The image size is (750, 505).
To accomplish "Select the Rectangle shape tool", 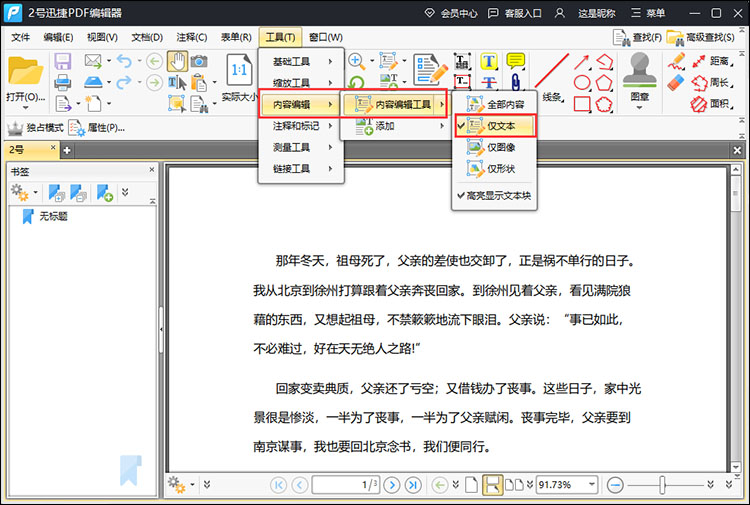I will click(x=582, y=104).
